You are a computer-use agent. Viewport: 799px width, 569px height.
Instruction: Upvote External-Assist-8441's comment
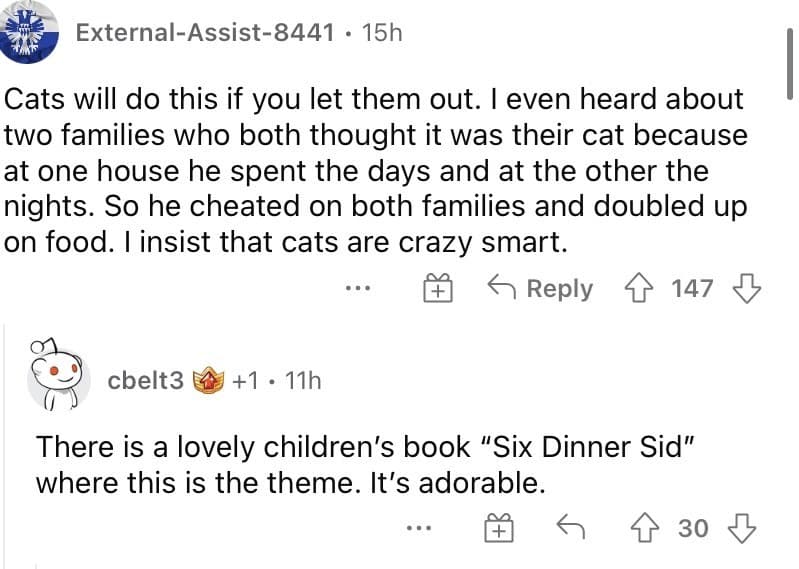(638, 288)
